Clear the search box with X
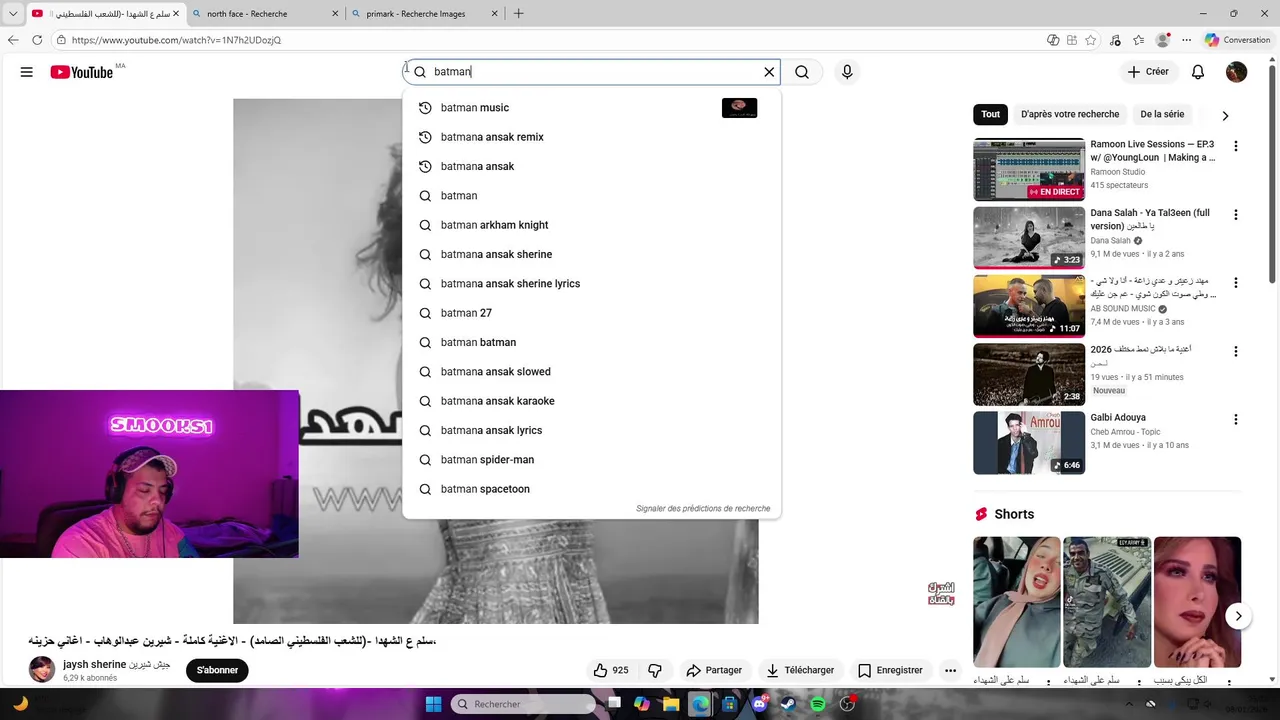The image size is (1280, 720). tap(769, 72)
